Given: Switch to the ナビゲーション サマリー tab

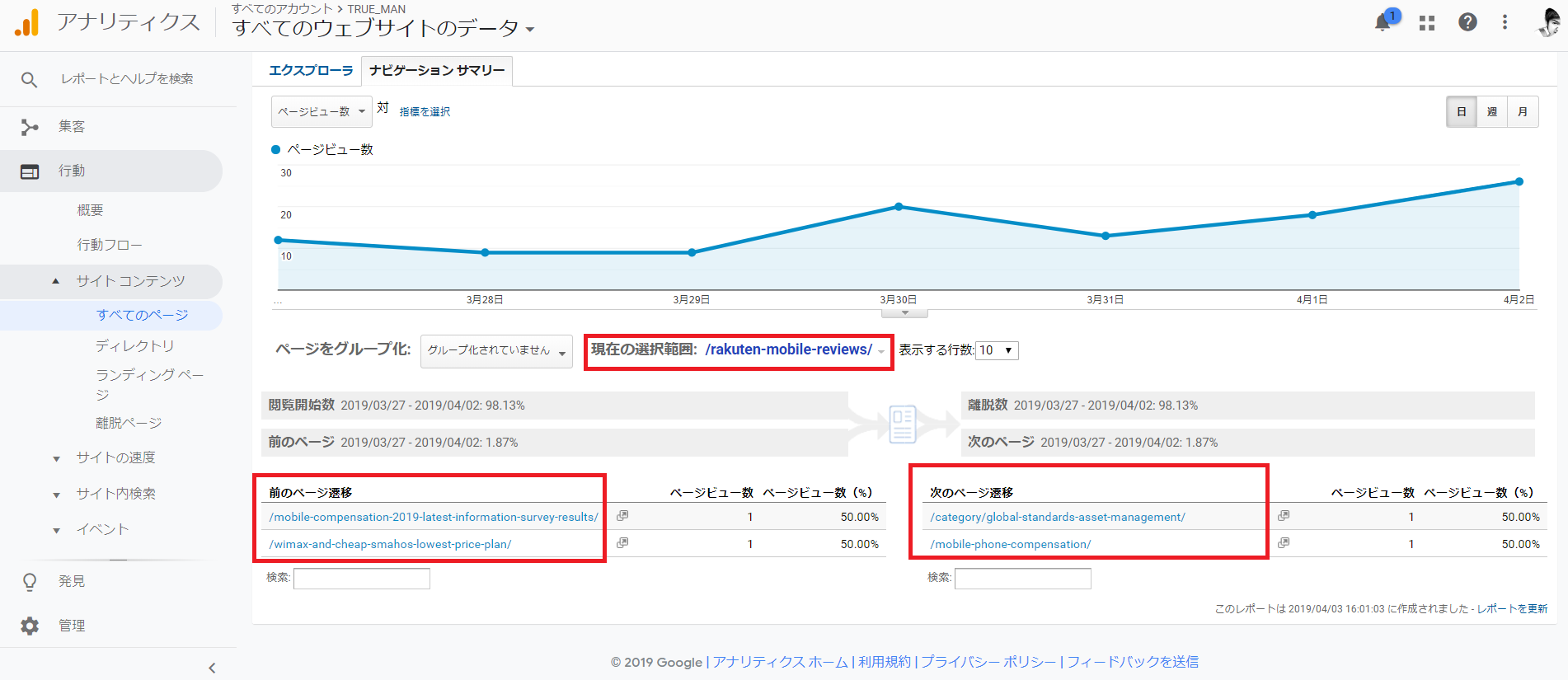Looking at the screenshot, I should click(437, 71).
